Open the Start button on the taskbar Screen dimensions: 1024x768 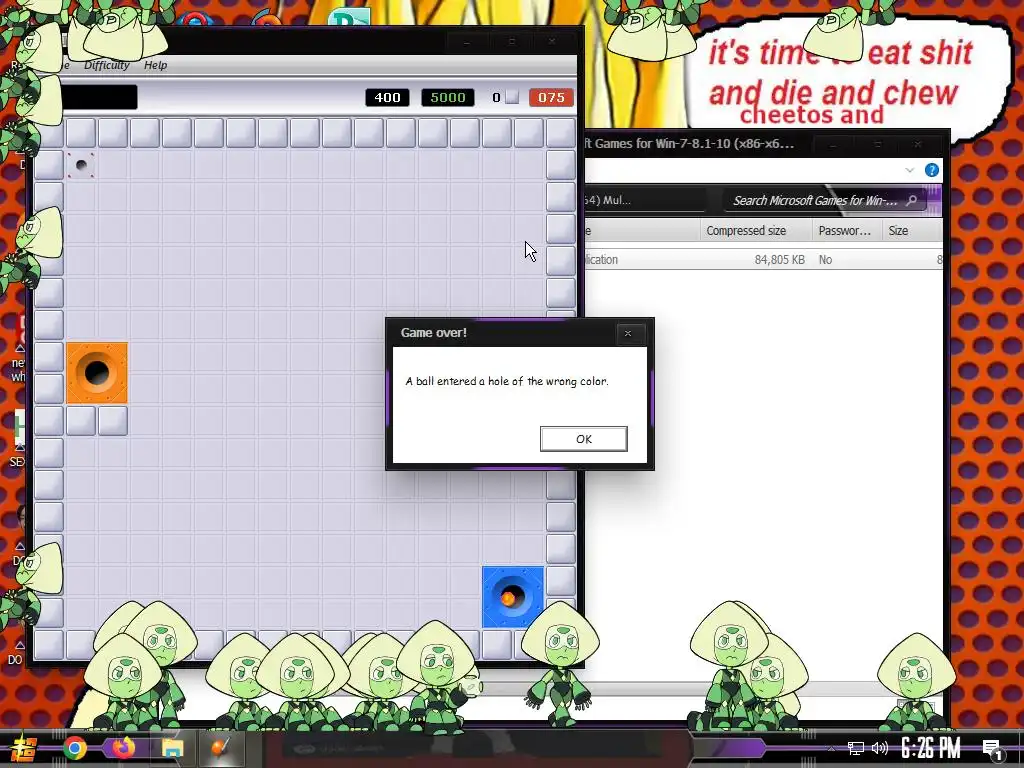[24, 749]
